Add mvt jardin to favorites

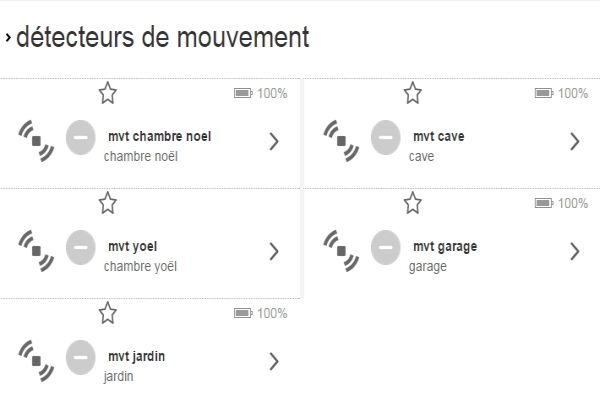click(108, 314)
